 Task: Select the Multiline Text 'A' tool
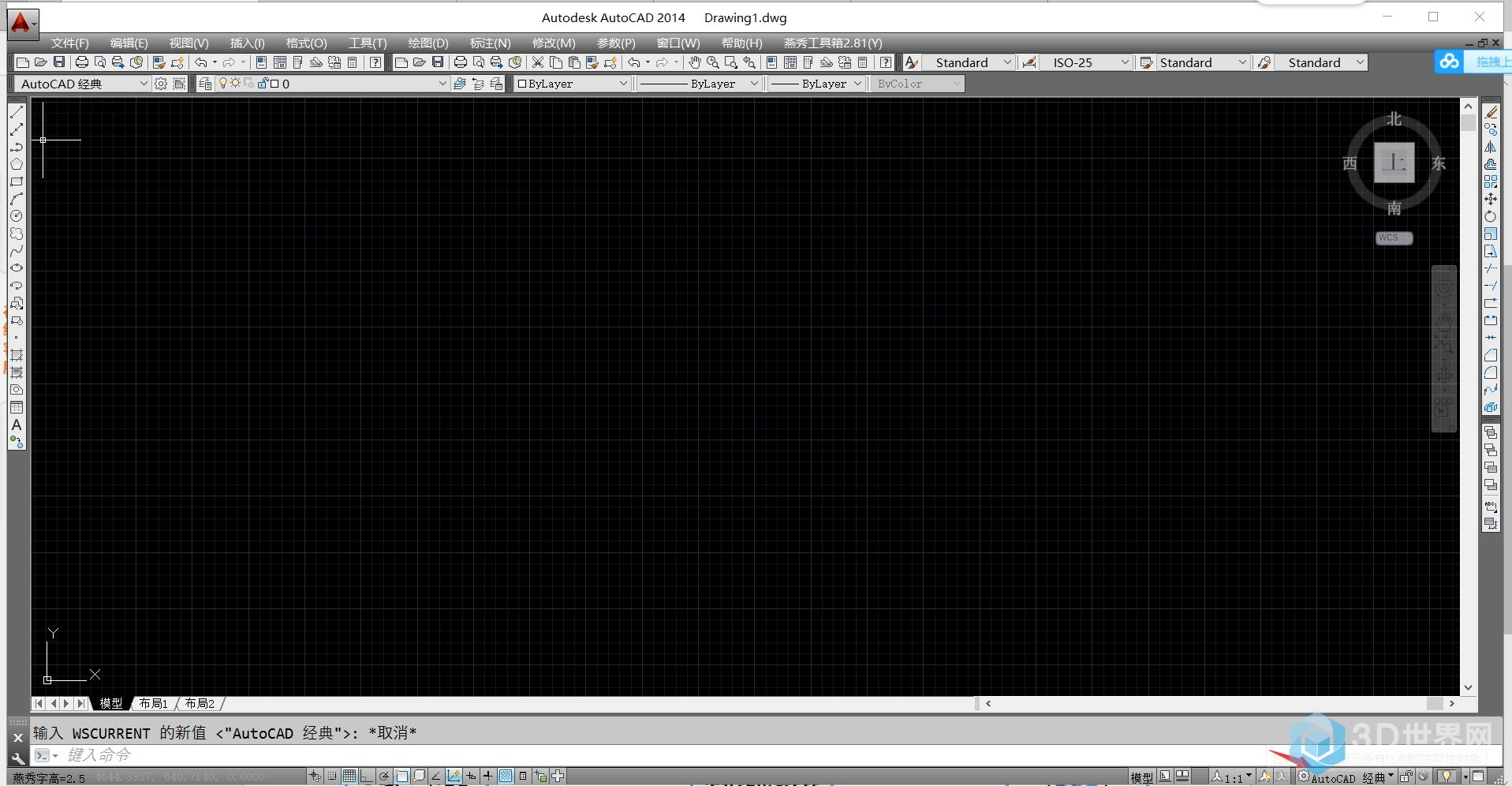coord(17,425)
